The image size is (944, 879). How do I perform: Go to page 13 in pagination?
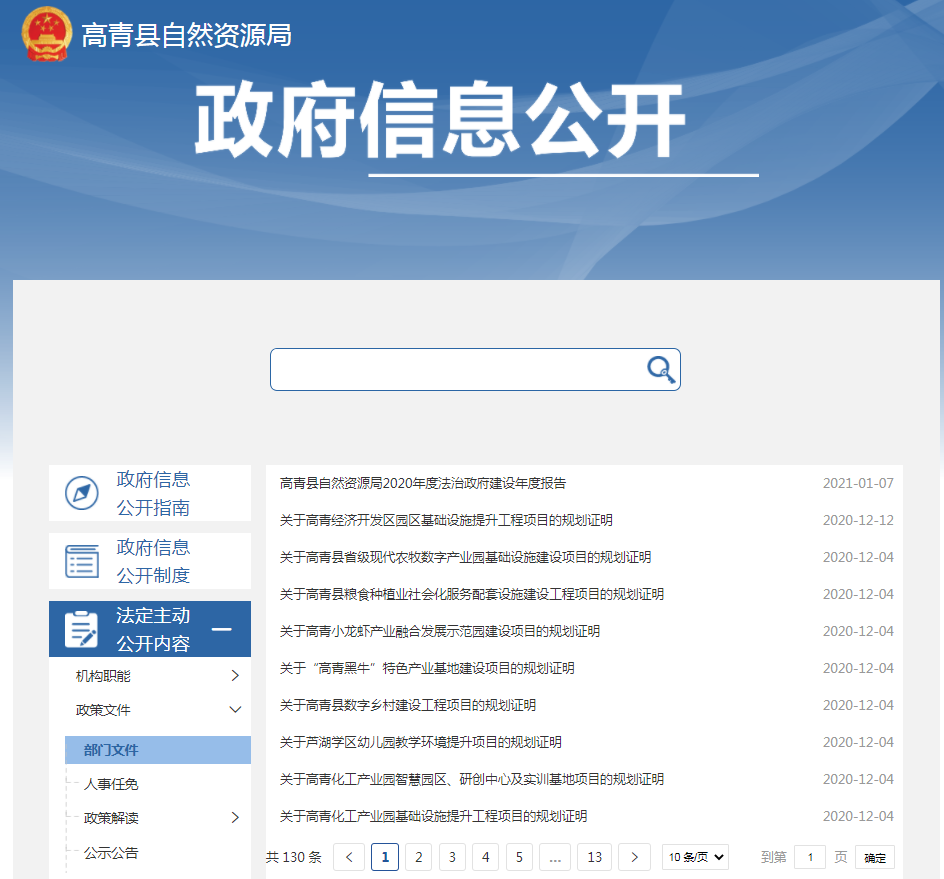click(x=594, y=857)
